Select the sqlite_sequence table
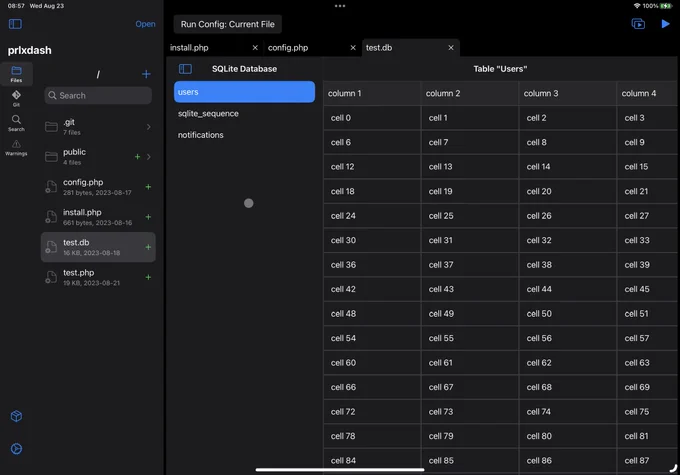The height and width of the screenshot is (475, 680). (244, 113)
